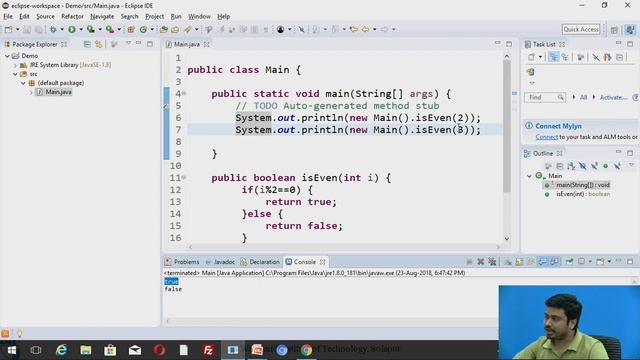The width and height of the screenshot is (640, 360).
Task: Toggle Hide Fields in Outline toolbar
Action: pyautogui.click(x=582, y=166)
